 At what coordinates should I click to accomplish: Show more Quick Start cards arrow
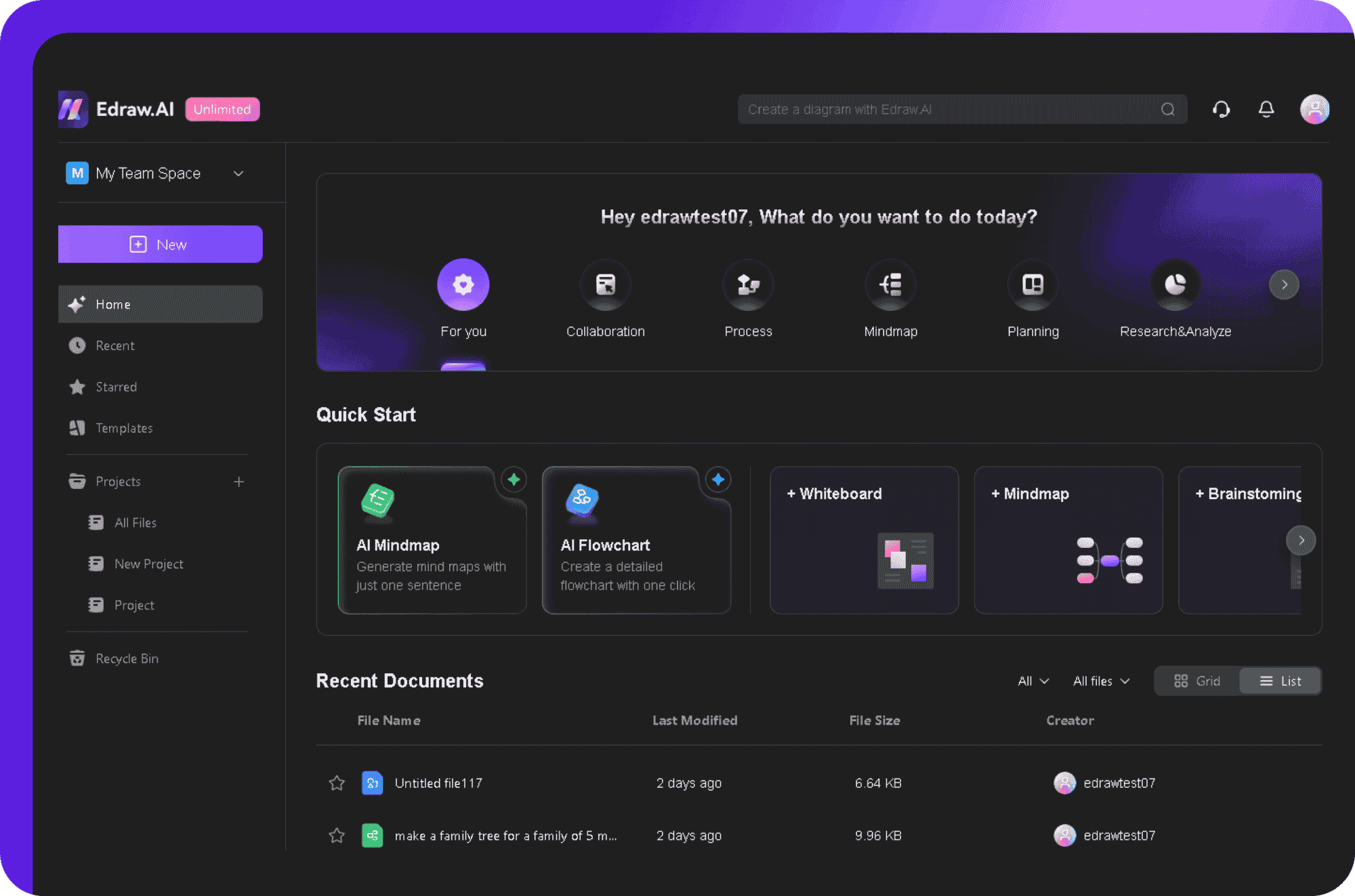(x=1301, y=540)
